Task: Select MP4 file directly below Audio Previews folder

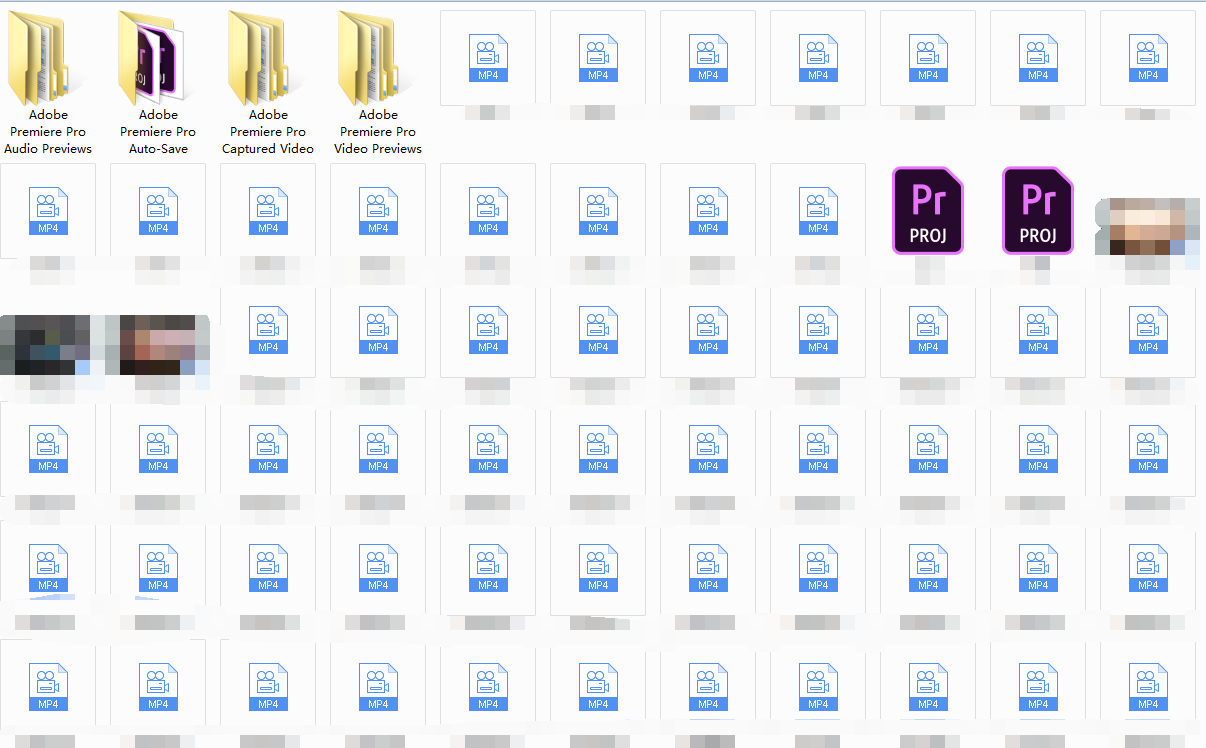Action: click(x=48, y=211)
